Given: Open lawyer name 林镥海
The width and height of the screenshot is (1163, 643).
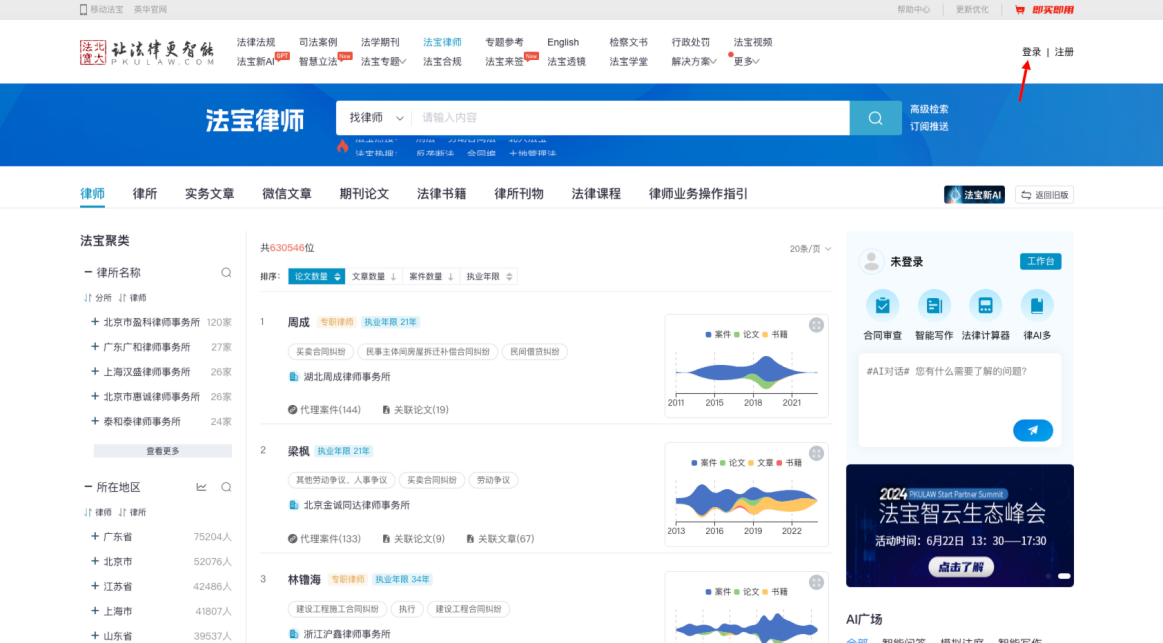Looking at the screenshot, I should 304,579.
